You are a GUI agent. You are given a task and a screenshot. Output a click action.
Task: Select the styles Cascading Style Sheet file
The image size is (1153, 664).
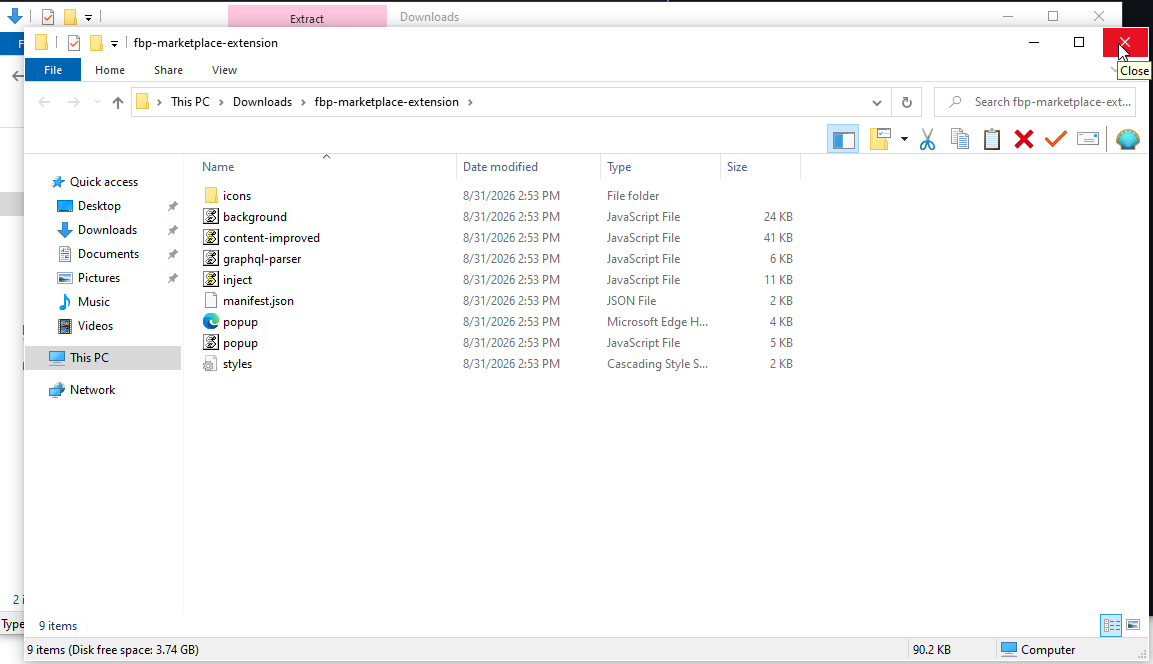(x=237, y=364)
